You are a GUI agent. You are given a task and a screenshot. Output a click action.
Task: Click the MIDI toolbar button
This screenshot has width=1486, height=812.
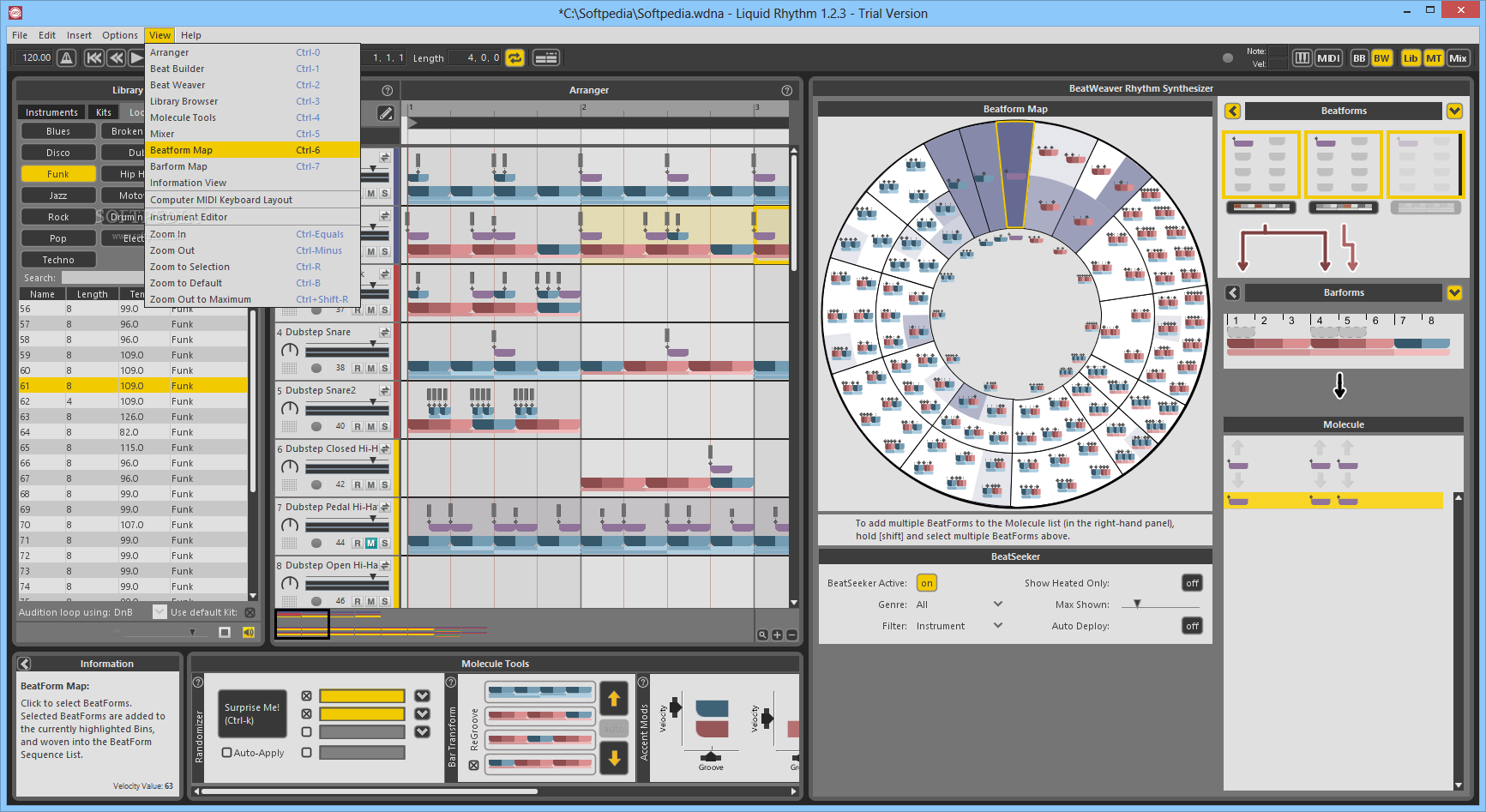(x=1328, y=57)
